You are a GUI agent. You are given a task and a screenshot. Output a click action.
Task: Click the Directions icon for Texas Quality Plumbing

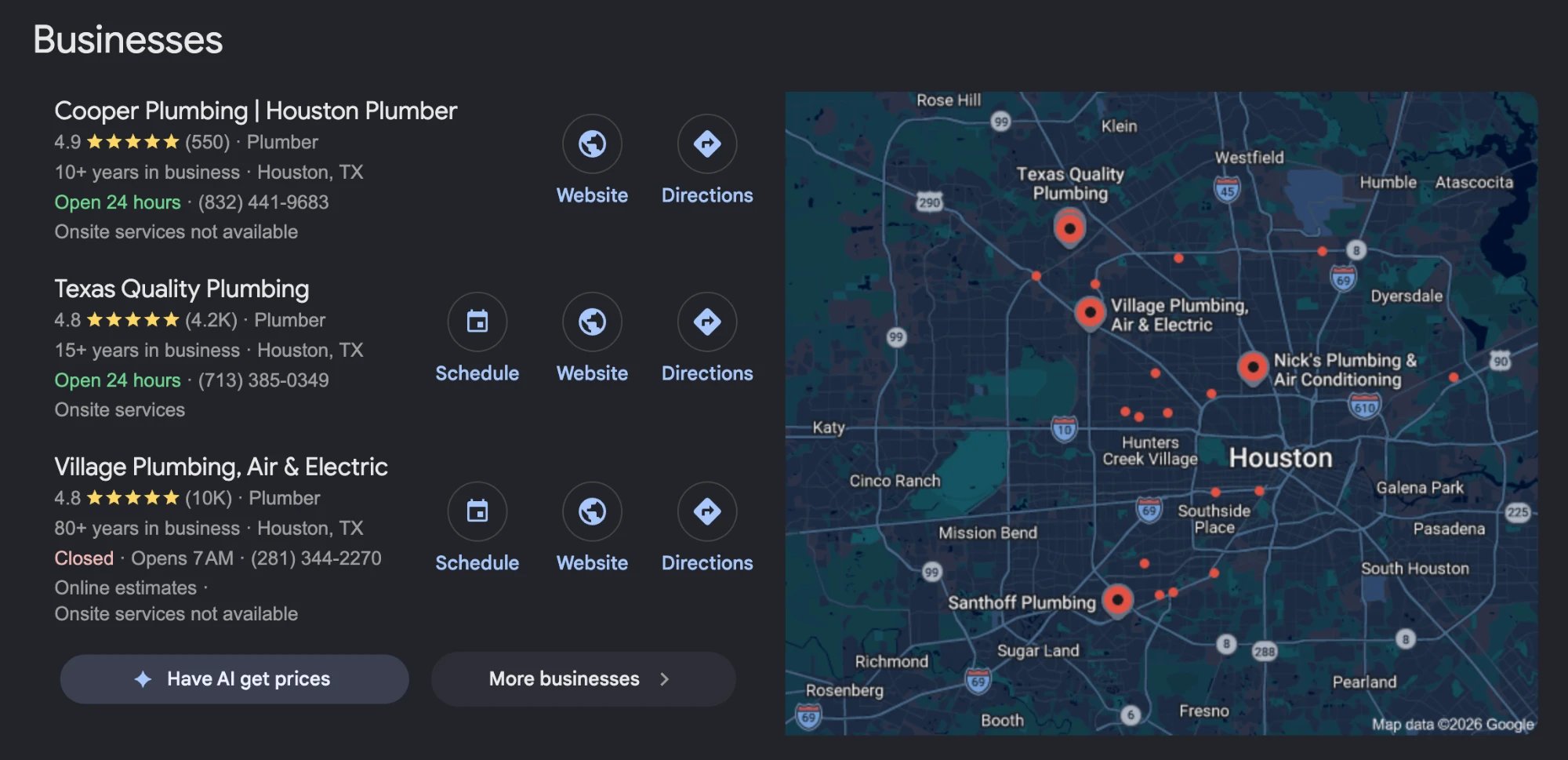[x=707, y=322]
